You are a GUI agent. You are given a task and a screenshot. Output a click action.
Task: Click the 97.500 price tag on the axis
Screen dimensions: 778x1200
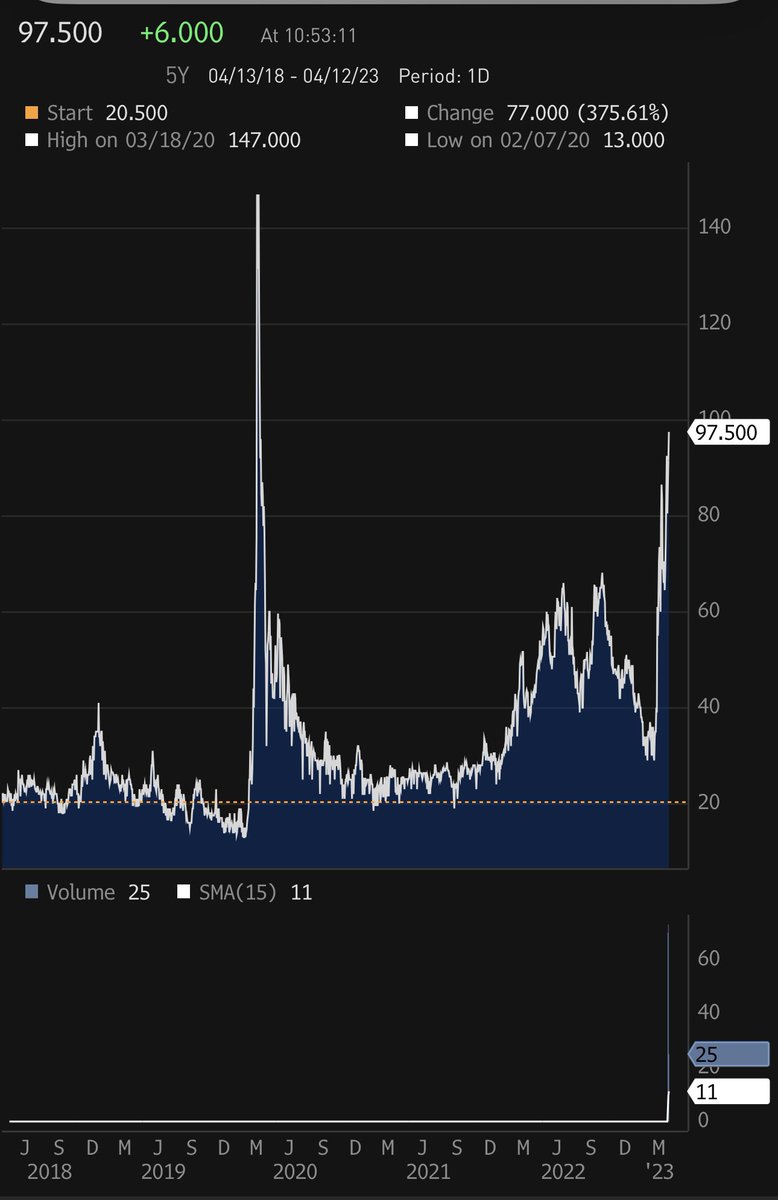(x=730, y=433)
